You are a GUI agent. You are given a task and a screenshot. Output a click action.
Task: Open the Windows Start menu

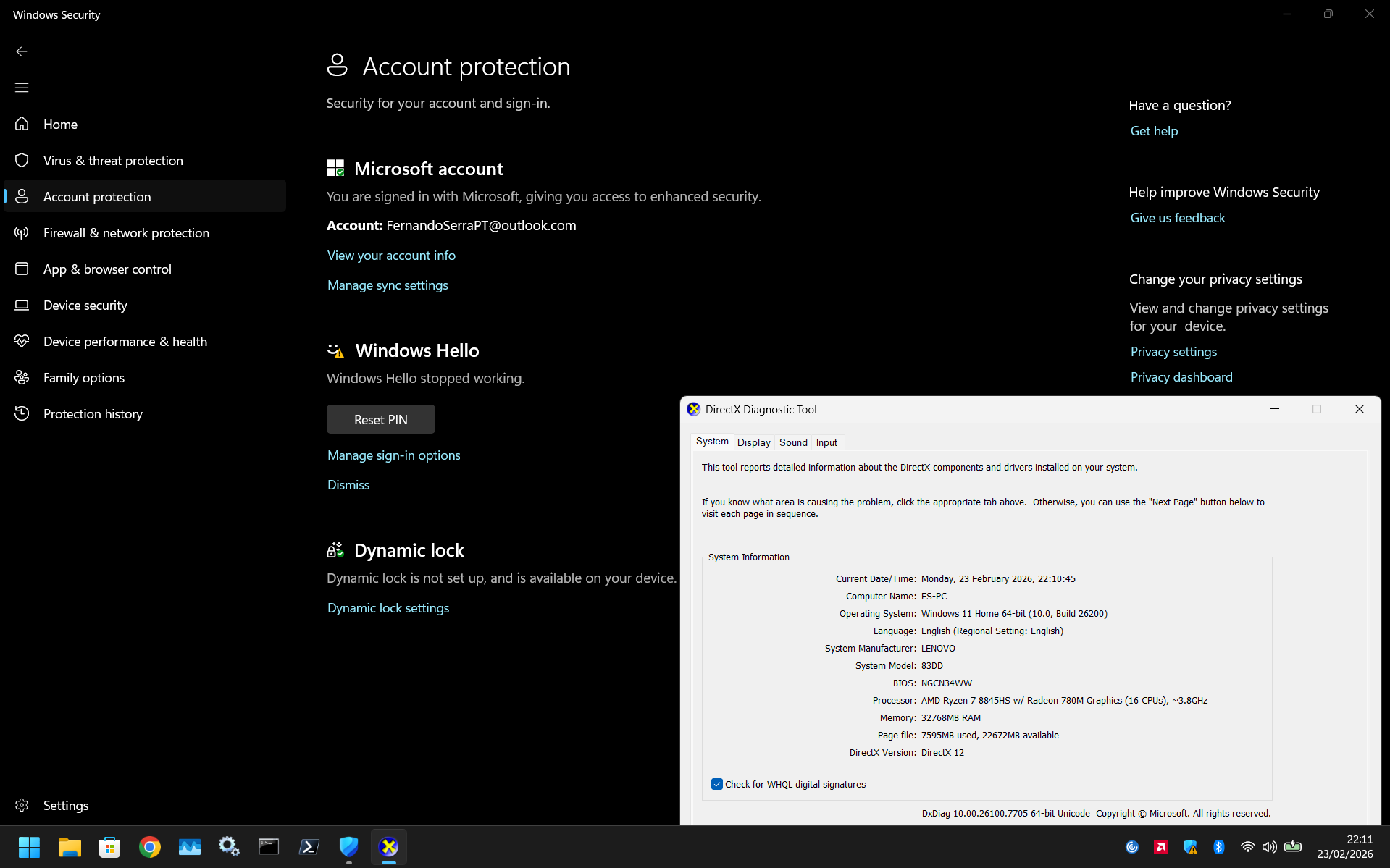tap(29, 846)
